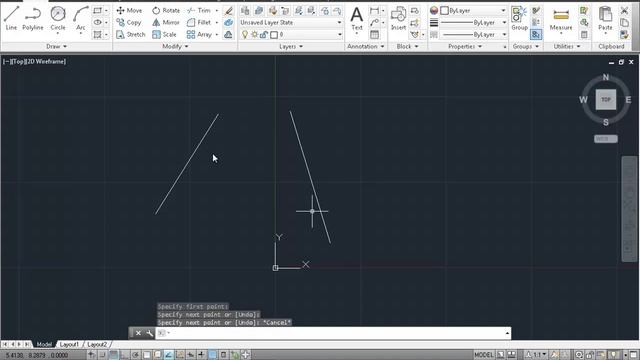Screen dimensions: 640x360
Task: Expand the Annotation panel flyout
Action: (366, 47)
